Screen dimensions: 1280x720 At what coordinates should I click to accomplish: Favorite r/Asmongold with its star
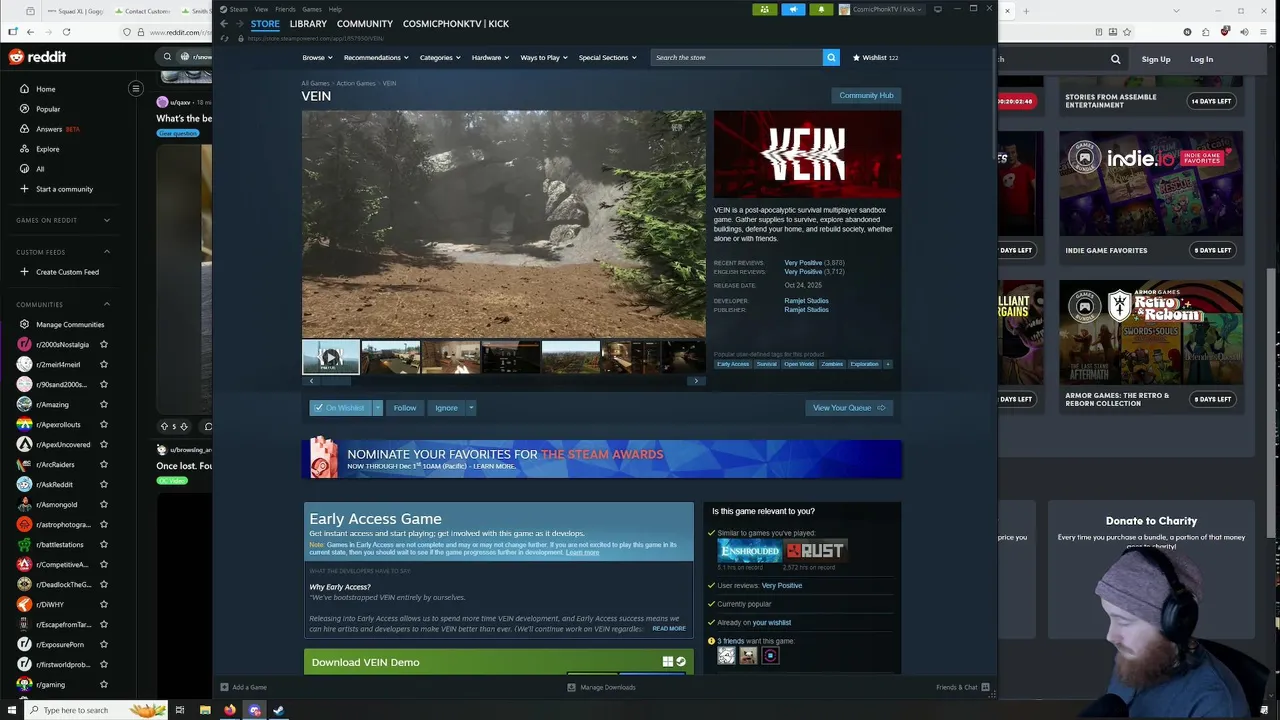104,504
